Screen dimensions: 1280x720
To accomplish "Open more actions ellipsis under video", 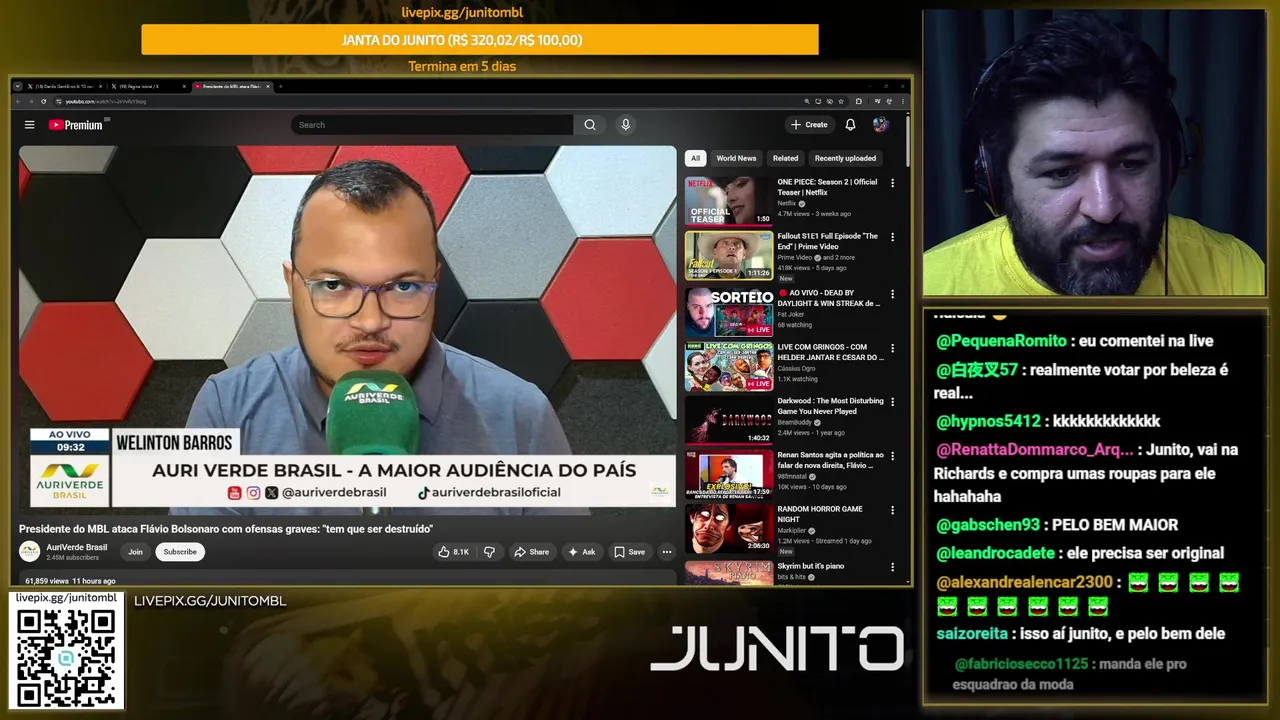I will coord(667,552).
